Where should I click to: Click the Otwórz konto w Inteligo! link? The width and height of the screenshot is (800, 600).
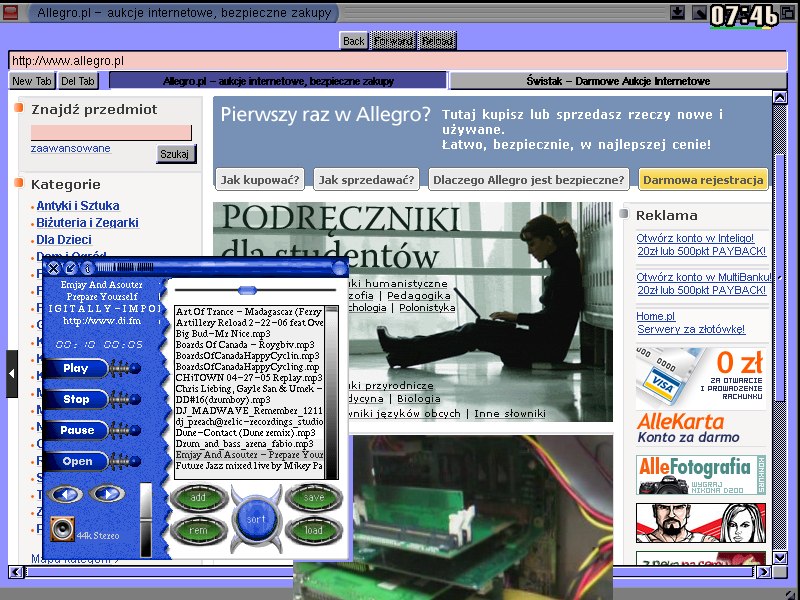(695, 238)
